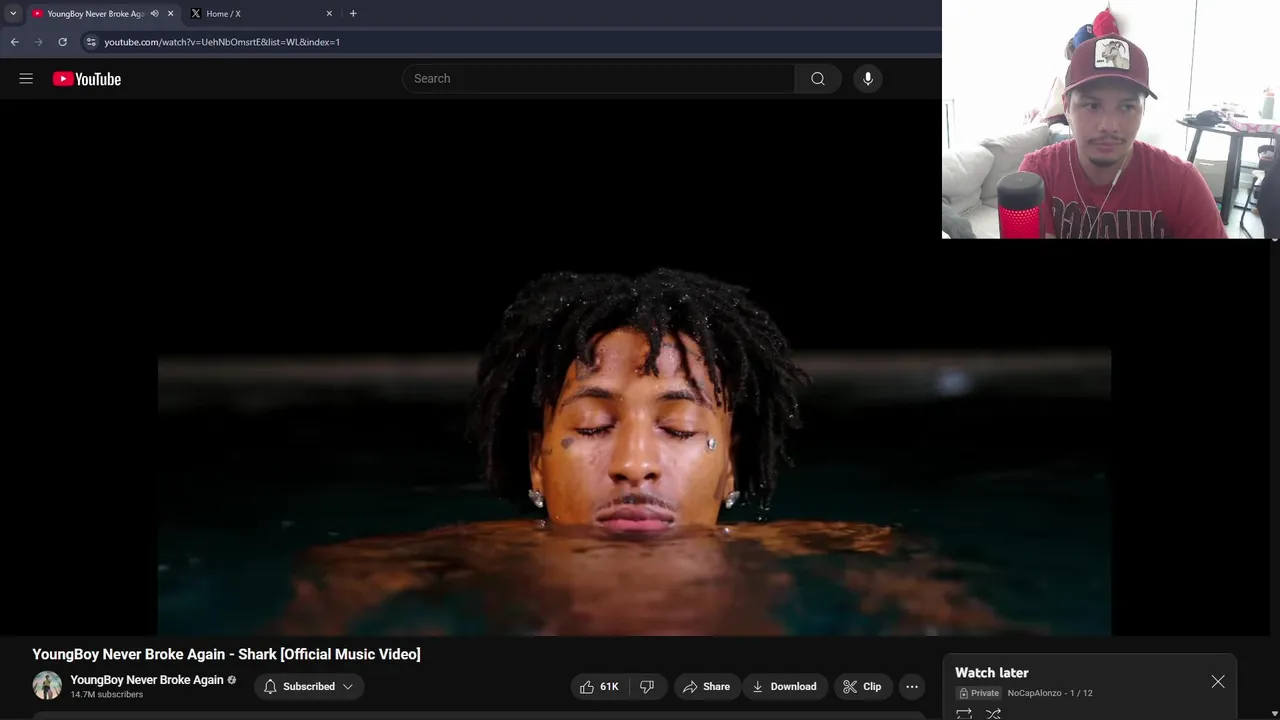Open YoungBoy Never Broke Again channel avatar
Image resolution: width=1280 pixels, height=720 pixels.
click(x=47, y=686)
